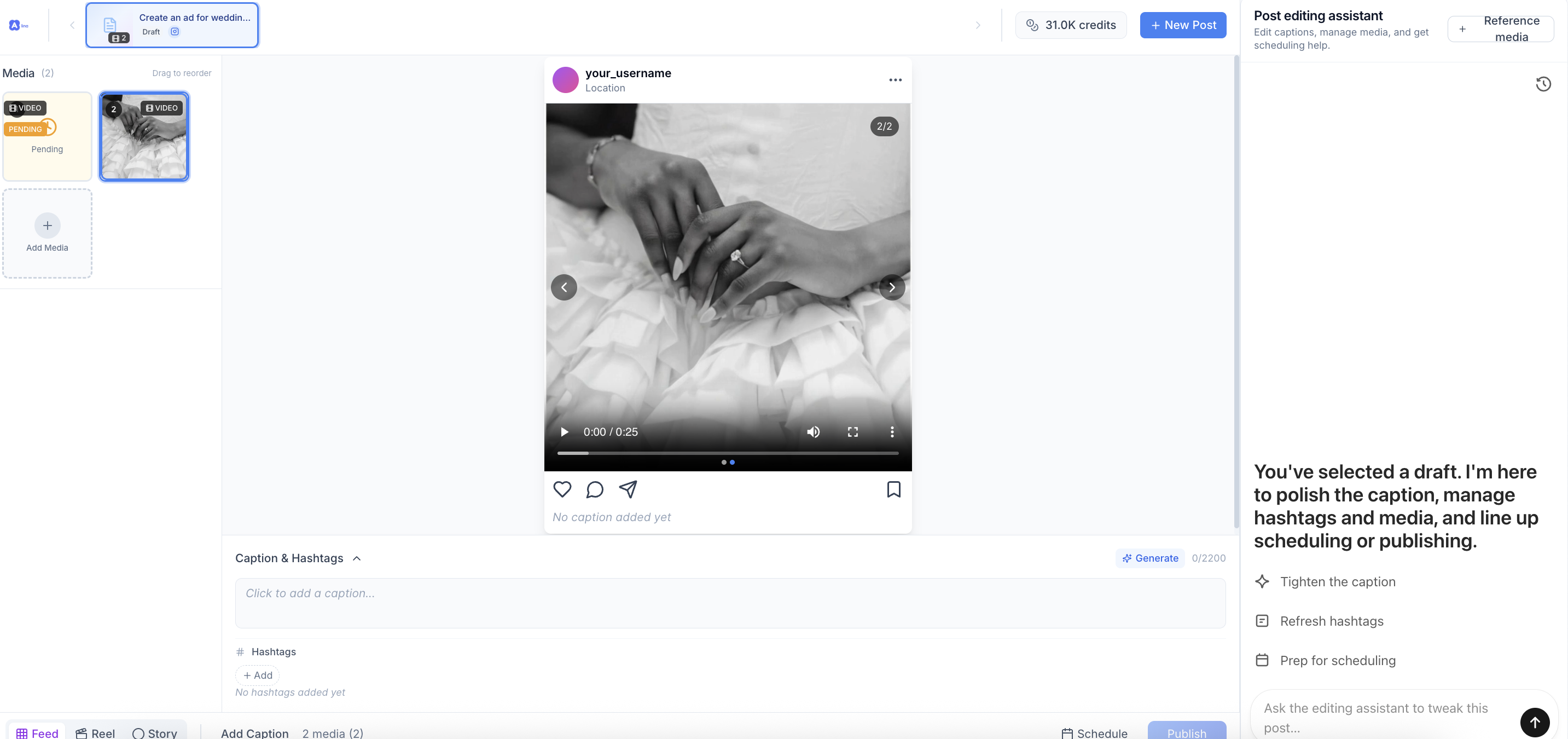
Task: Click the bookmark save icon
Action: tap(893, 489)
